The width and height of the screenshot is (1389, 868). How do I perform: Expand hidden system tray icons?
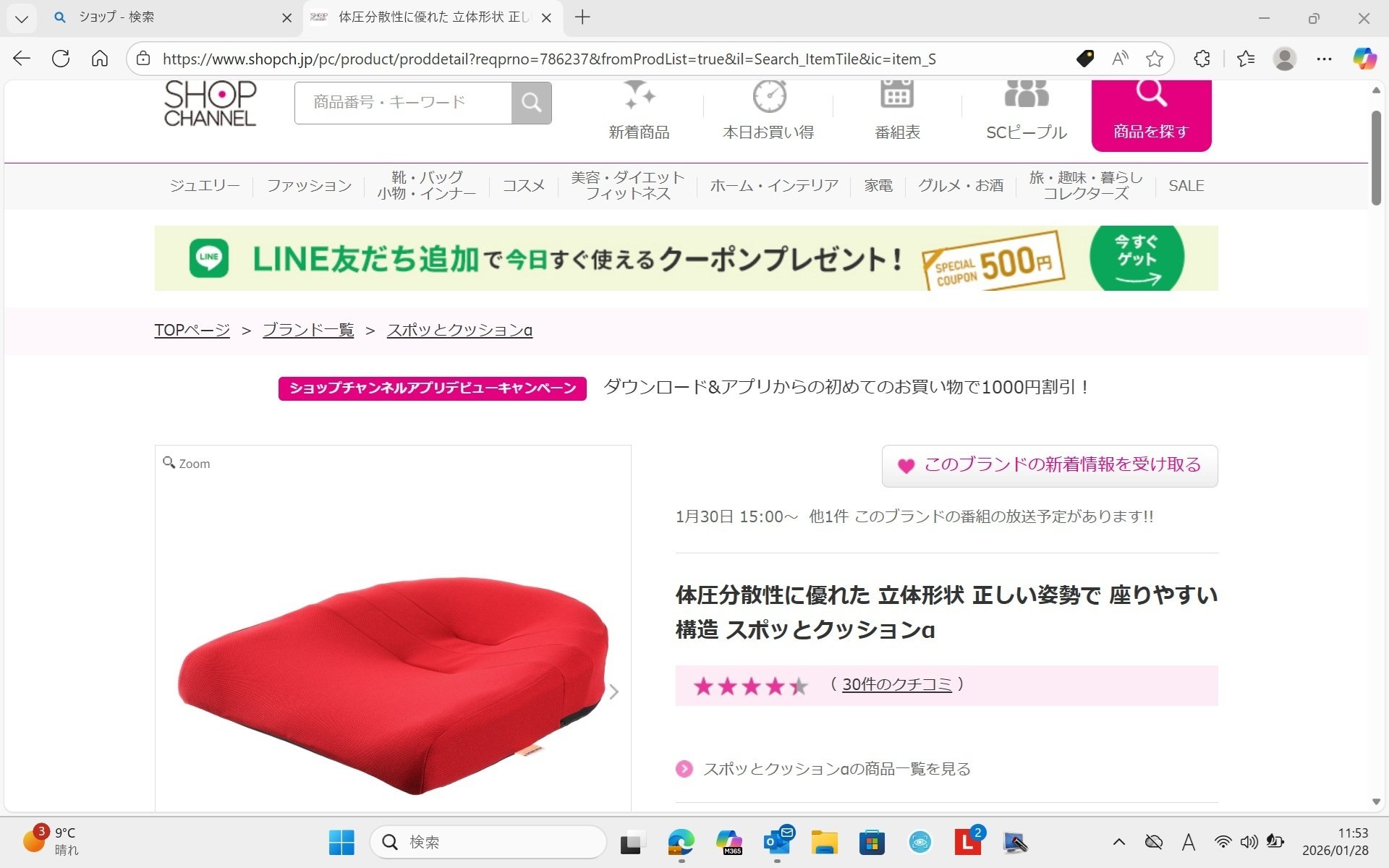coord(1118,842)
